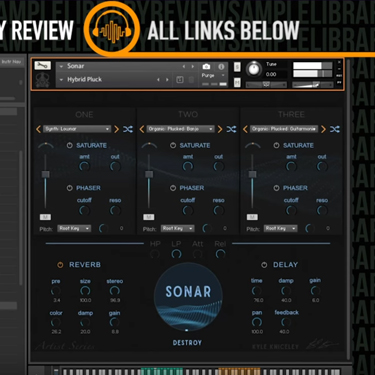Click layer ONE volume fader
The image size is (375, 375).
45,174
